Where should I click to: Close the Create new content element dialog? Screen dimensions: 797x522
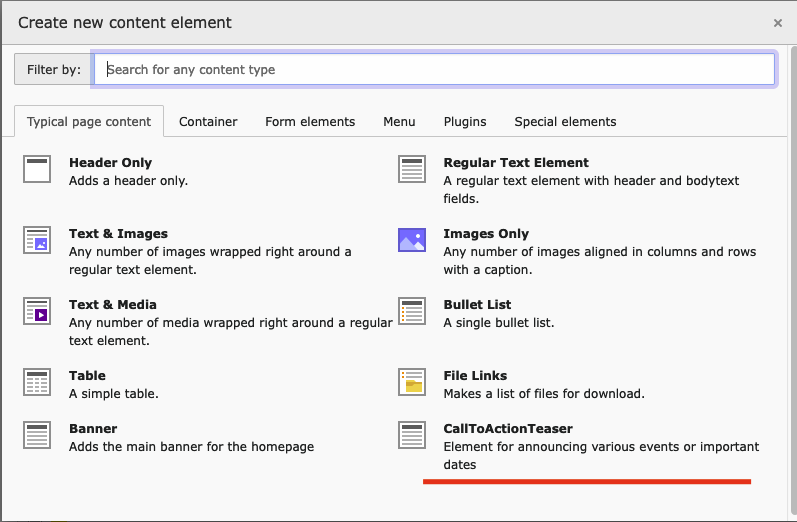pyautogui.click(x=778, y=22)
